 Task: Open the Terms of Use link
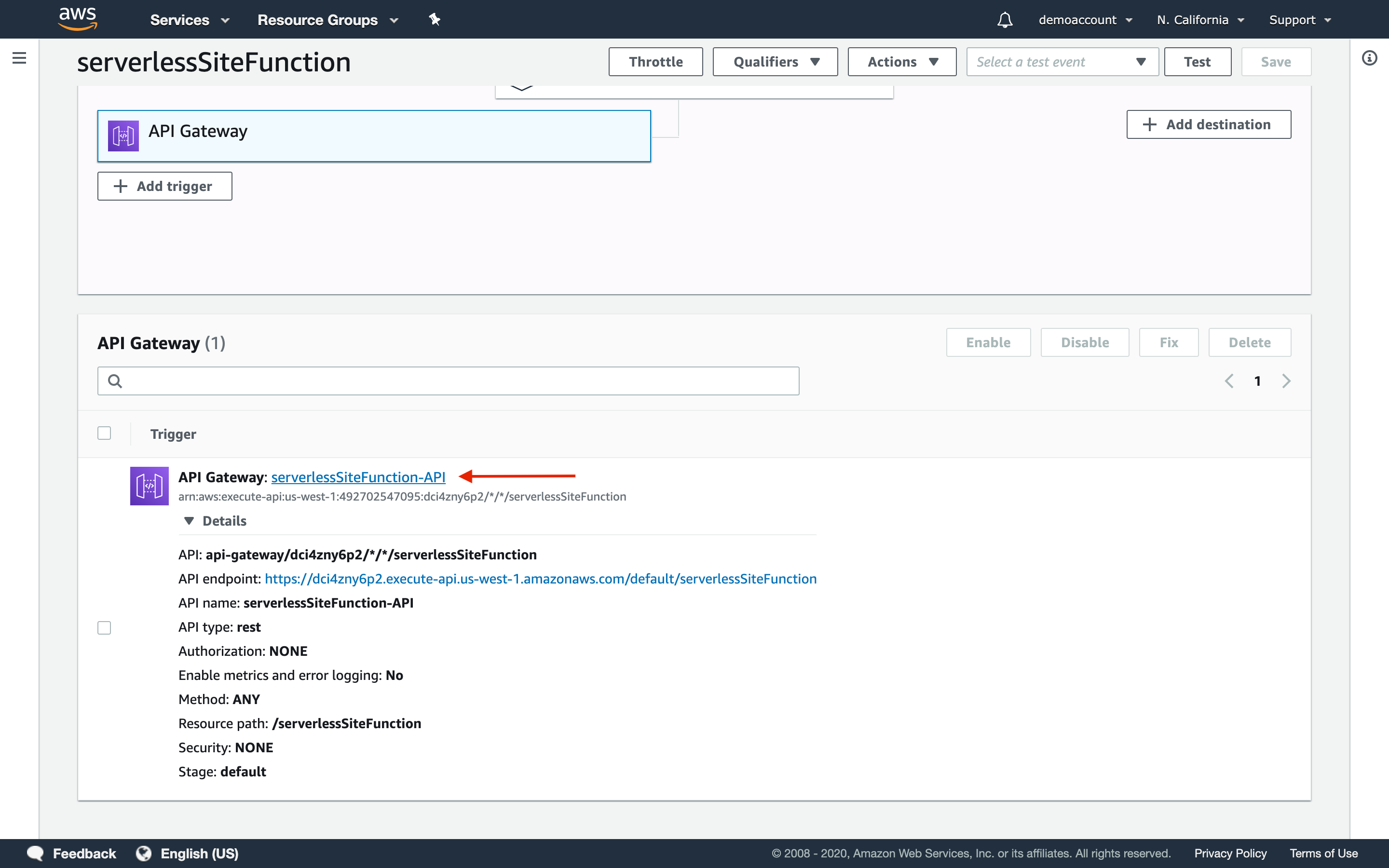(x=1323, y=853)
